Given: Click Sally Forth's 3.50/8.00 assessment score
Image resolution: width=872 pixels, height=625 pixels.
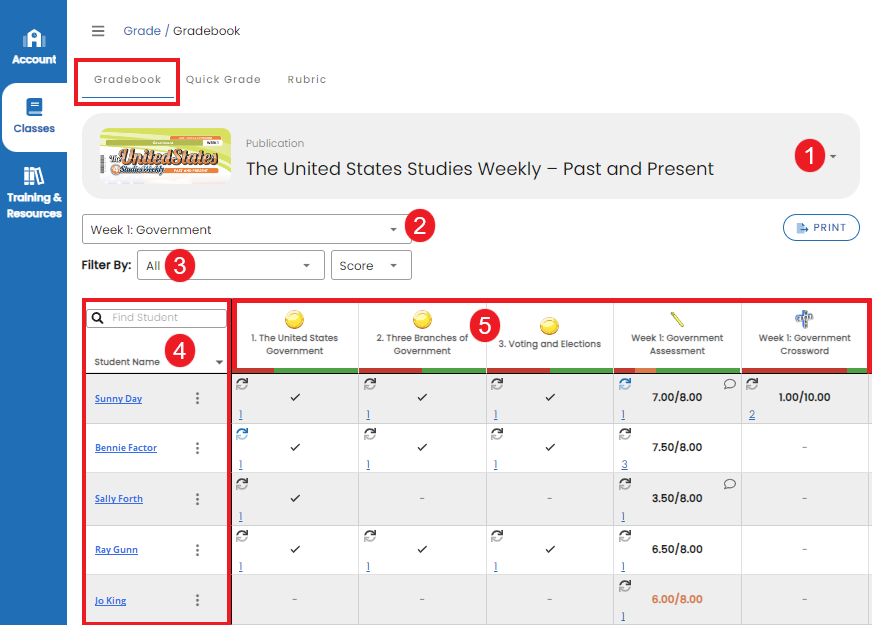Looking at the screenshot, I should click(677, 498).
